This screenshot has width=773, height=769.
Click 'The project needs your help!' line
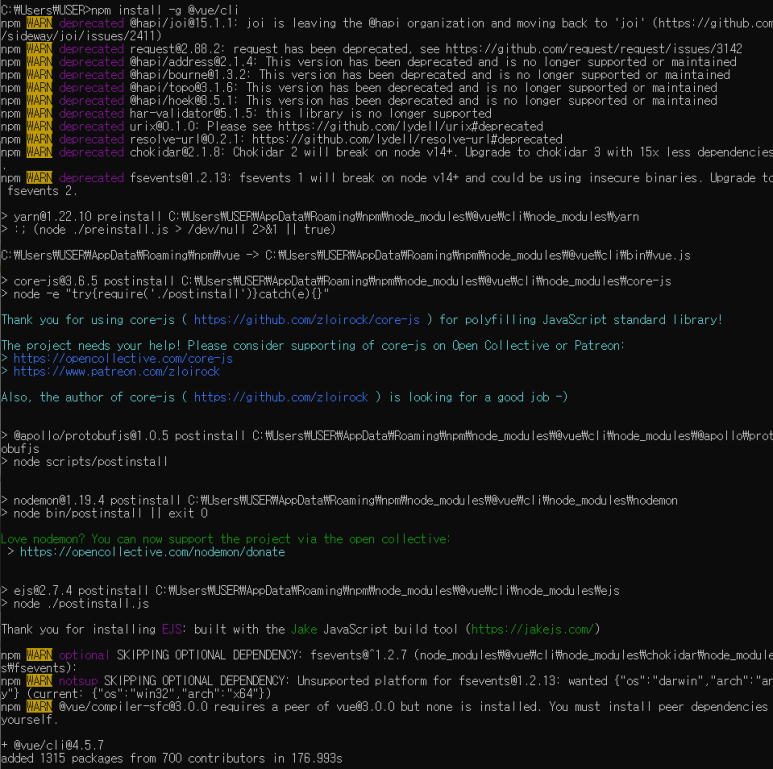(x=313, y=345)
